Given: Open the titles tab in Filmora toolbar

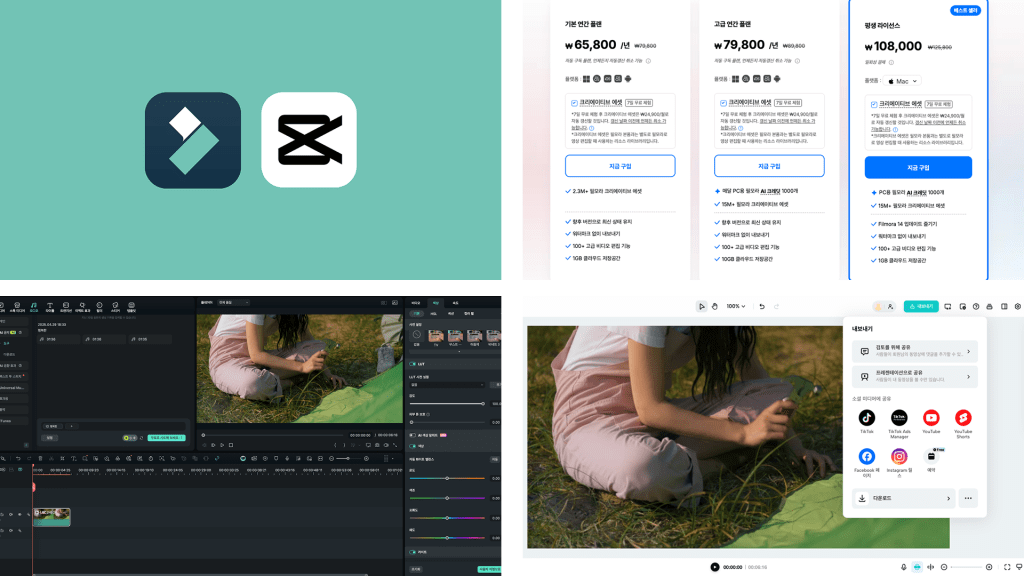Looking at the screenshot, I should click(50, 306).
